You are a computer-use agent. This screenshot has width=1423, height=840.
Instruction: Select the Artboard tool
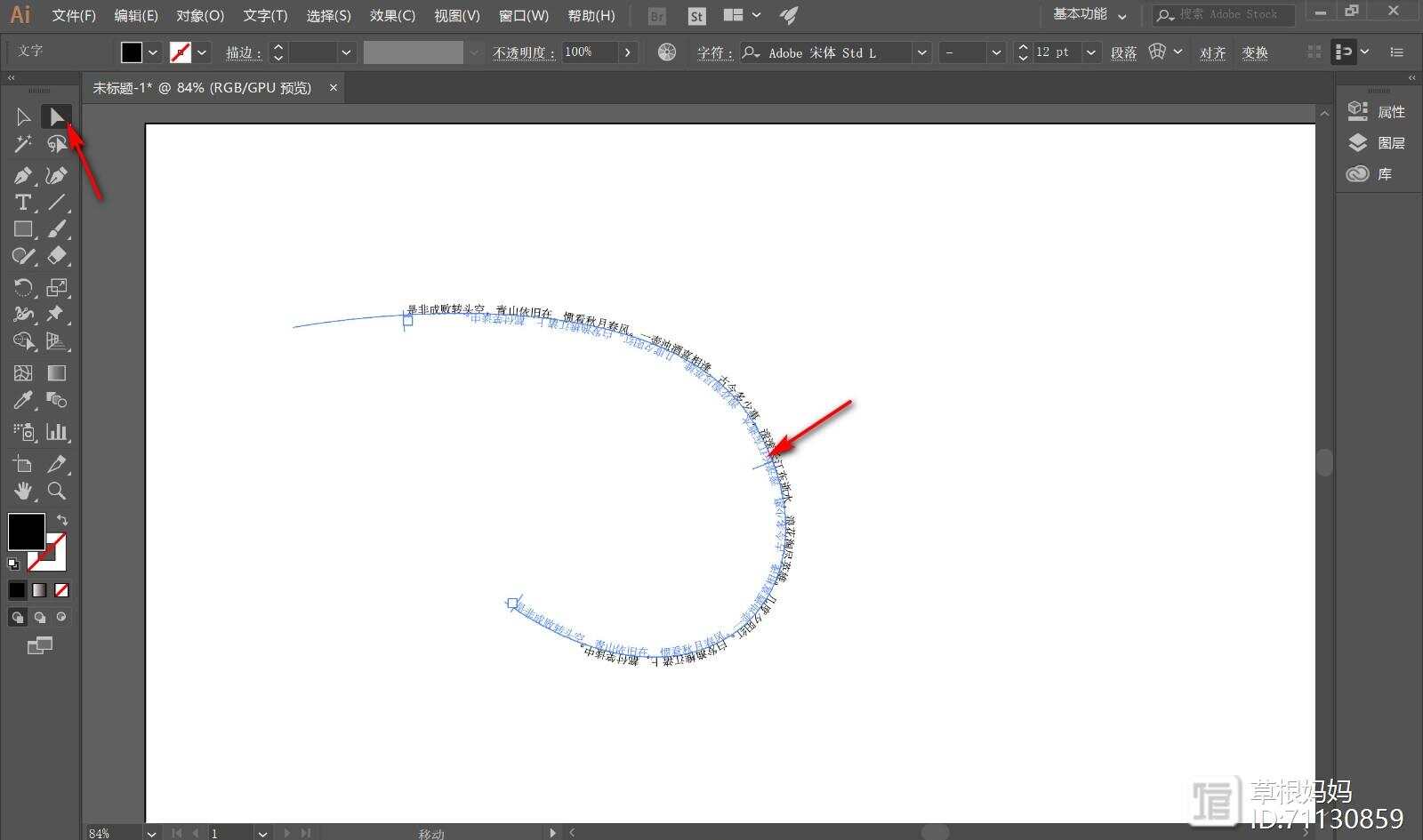tap(23, 464)
